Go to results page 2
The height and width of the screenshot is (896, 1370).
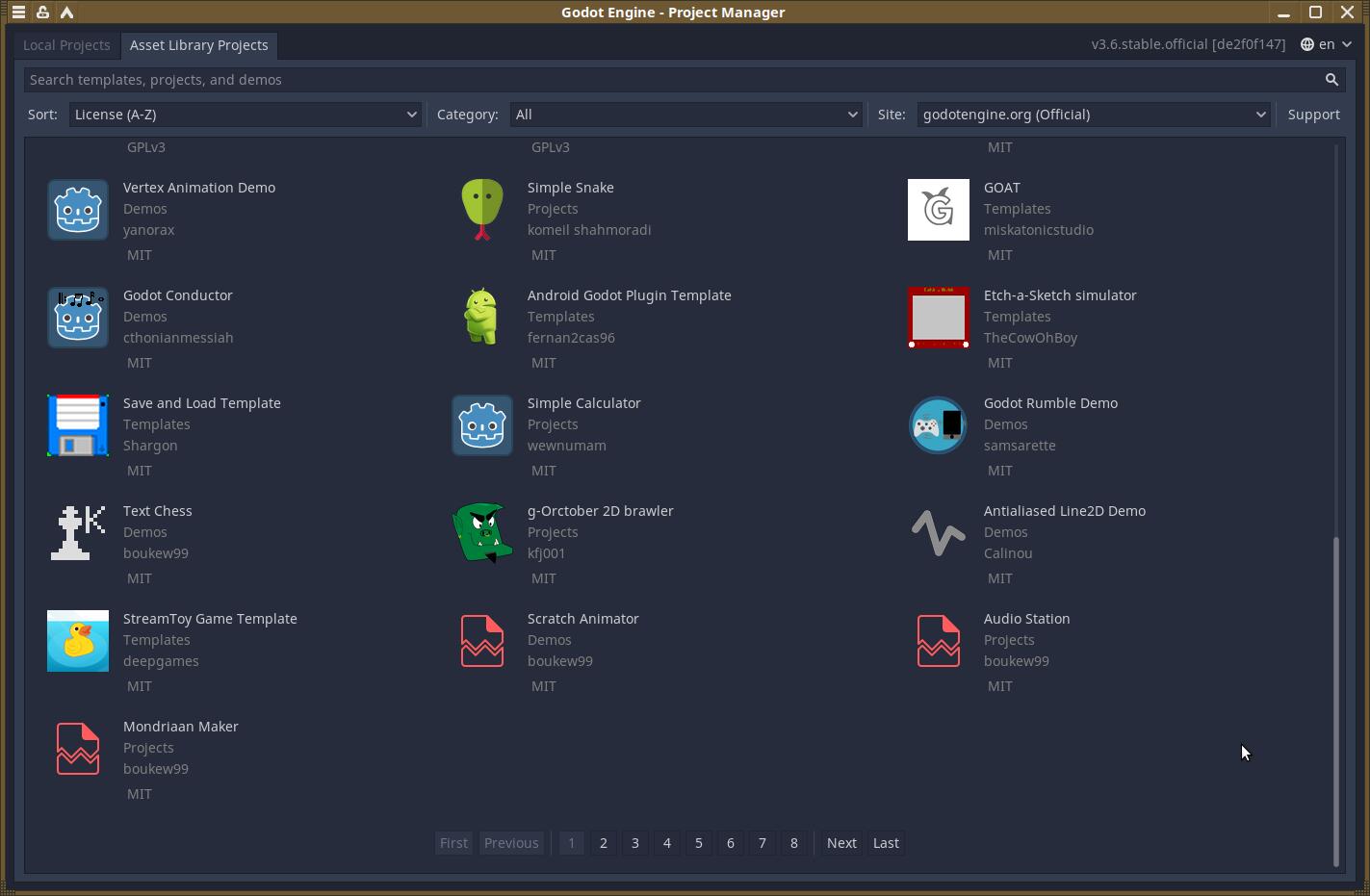[x=604, y=843]
